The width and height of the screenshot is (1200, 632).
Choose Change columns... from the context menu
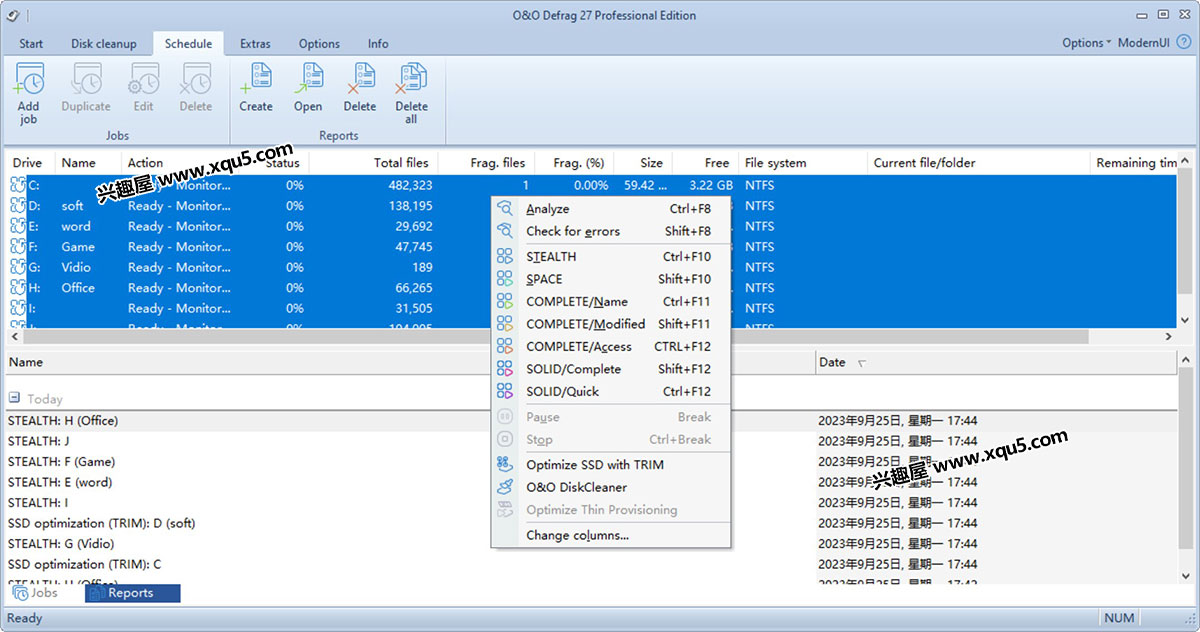(x=611, y=536)
